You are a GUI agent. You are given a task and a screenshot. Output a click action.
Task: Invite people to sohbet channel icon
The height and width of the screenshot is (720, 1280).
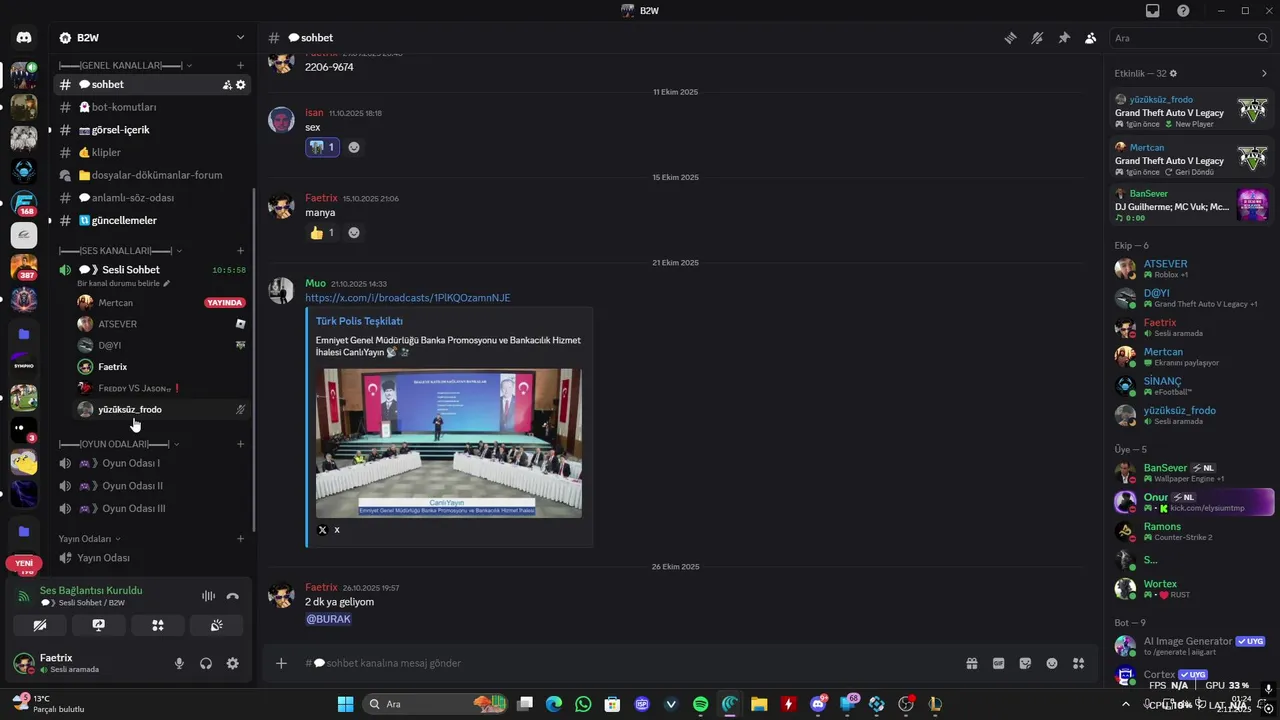pos(227,85)
